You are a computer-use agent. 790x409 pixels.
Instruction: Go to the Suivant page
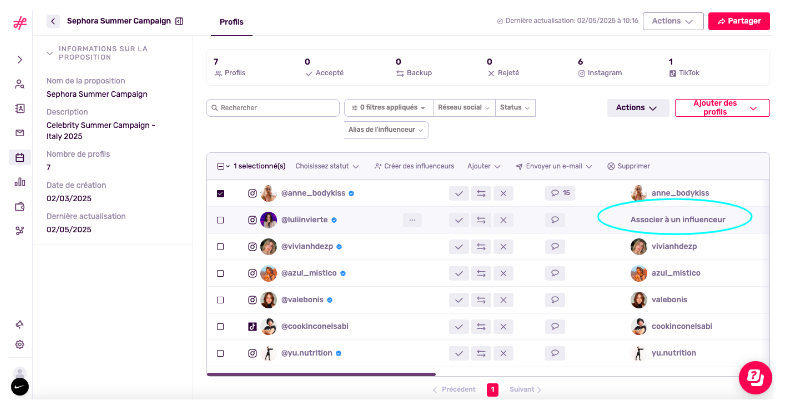click(525, 390)
